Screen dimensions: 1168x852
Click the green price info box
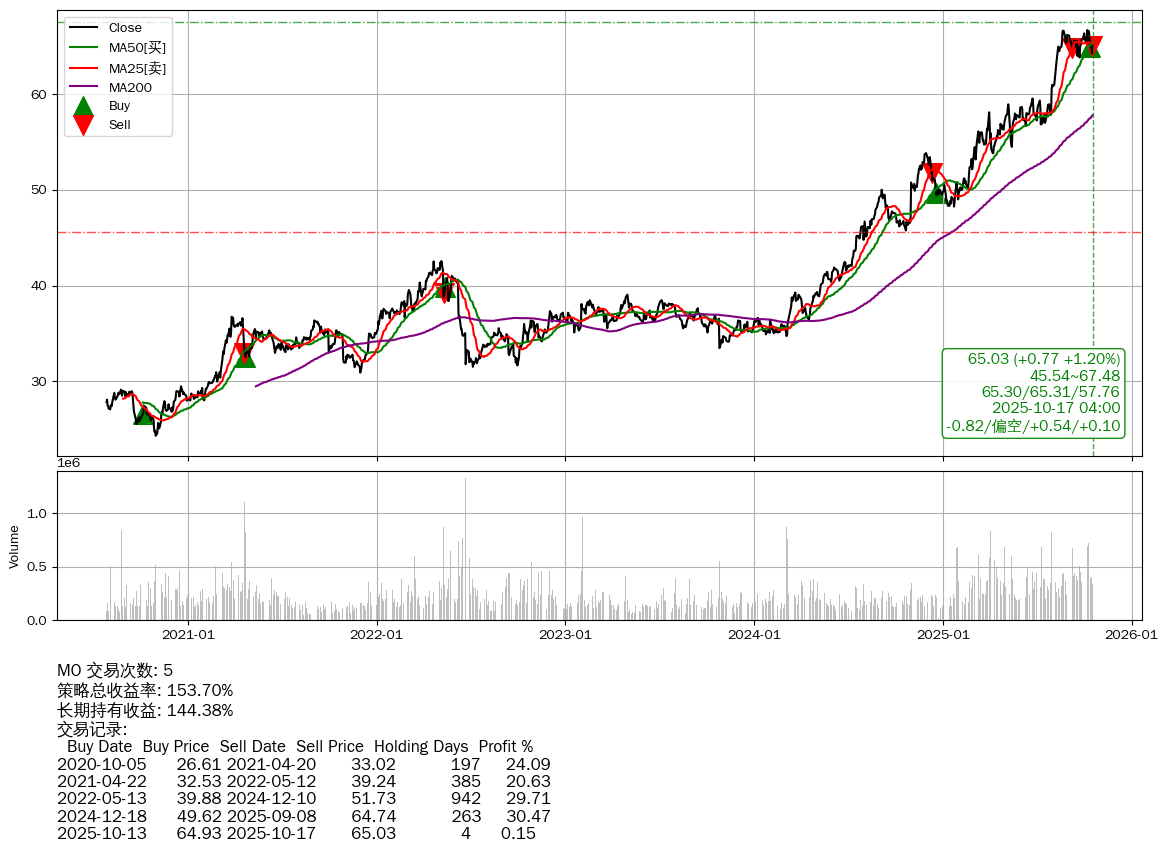1034,392
